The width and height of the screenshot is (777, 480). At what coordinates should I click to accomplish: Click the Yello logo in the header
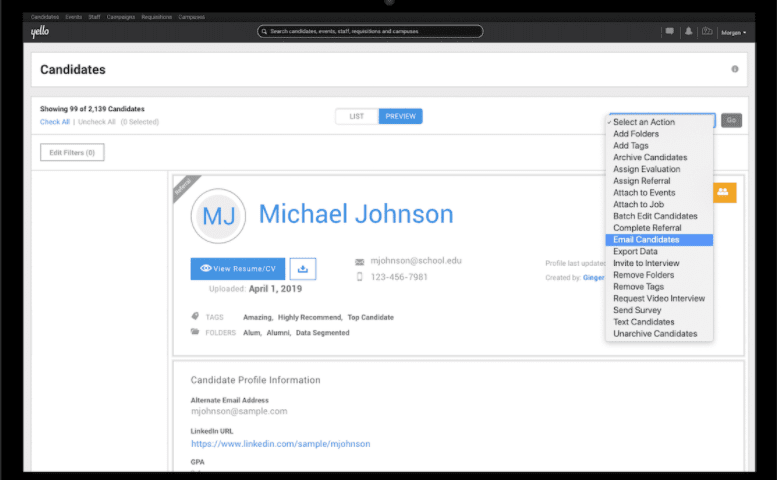coord(39,32)
